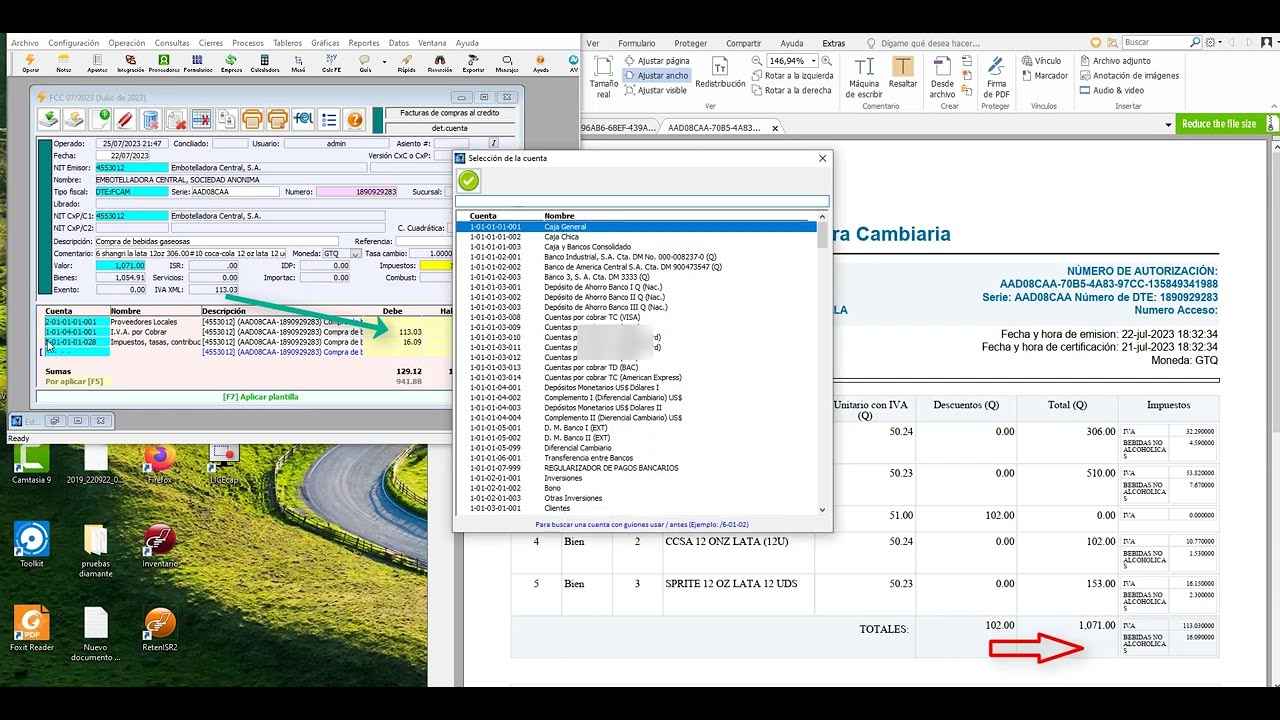Open Foxit Reader desktop icon
Image resolution: width=1280 pixels, height=720 pixels.
click(x=32, y=630)
